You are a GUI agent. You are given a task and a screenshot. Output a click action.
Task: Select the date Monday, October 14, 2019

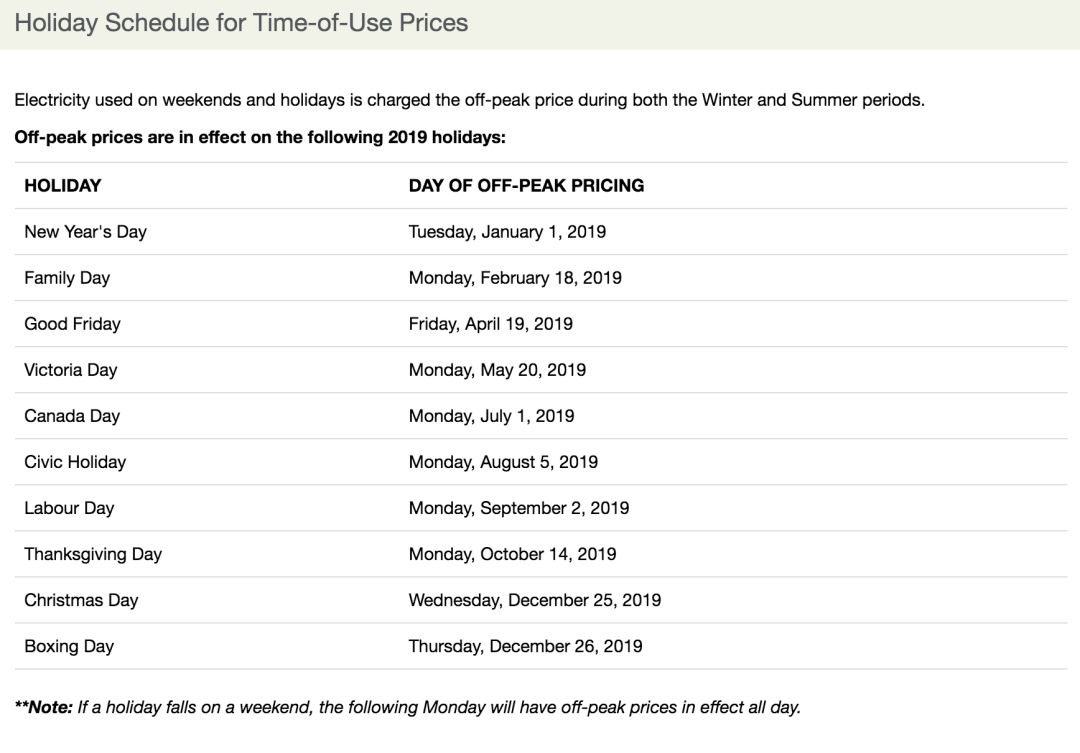(512, 554)
